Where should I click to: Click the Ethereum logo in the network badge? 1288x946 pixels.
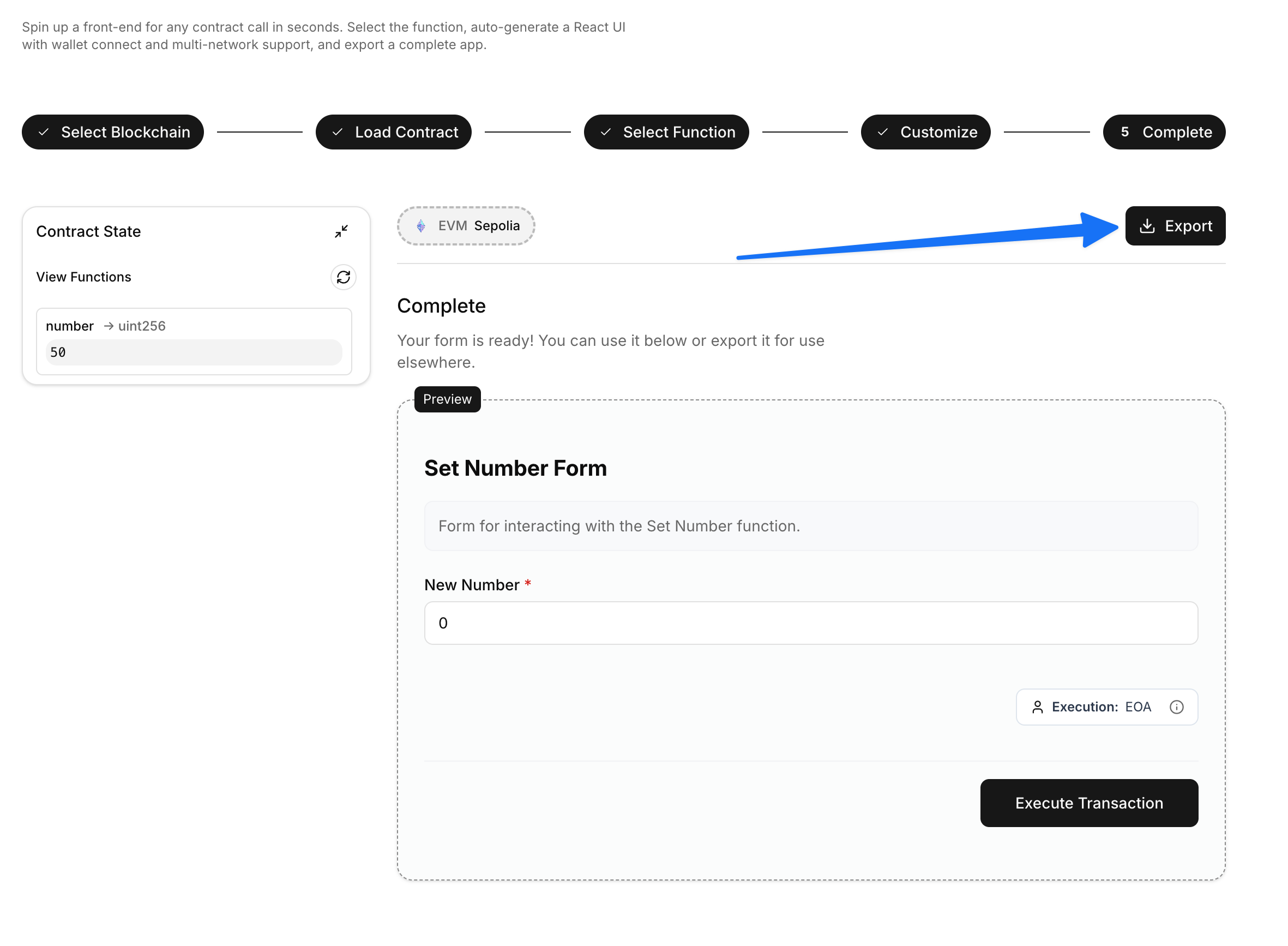(422, 226)
